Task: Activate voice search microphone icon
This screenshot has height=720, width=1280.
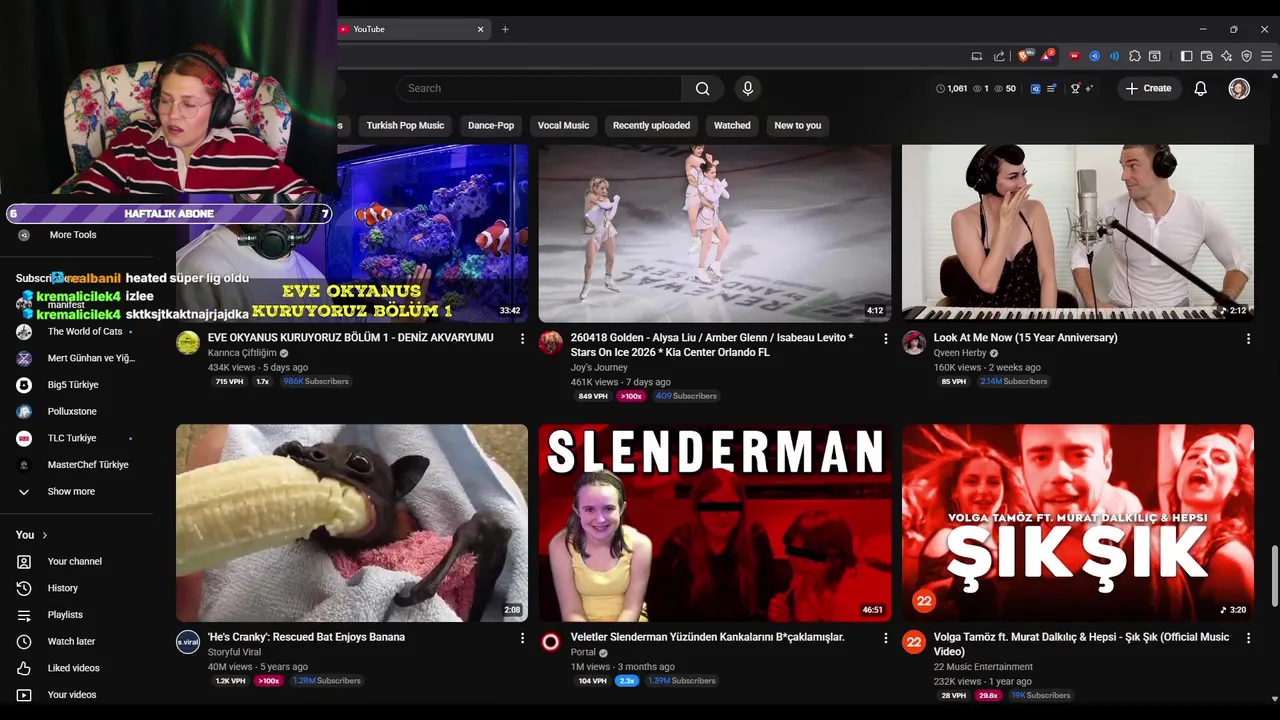Action: click(747, 88)
